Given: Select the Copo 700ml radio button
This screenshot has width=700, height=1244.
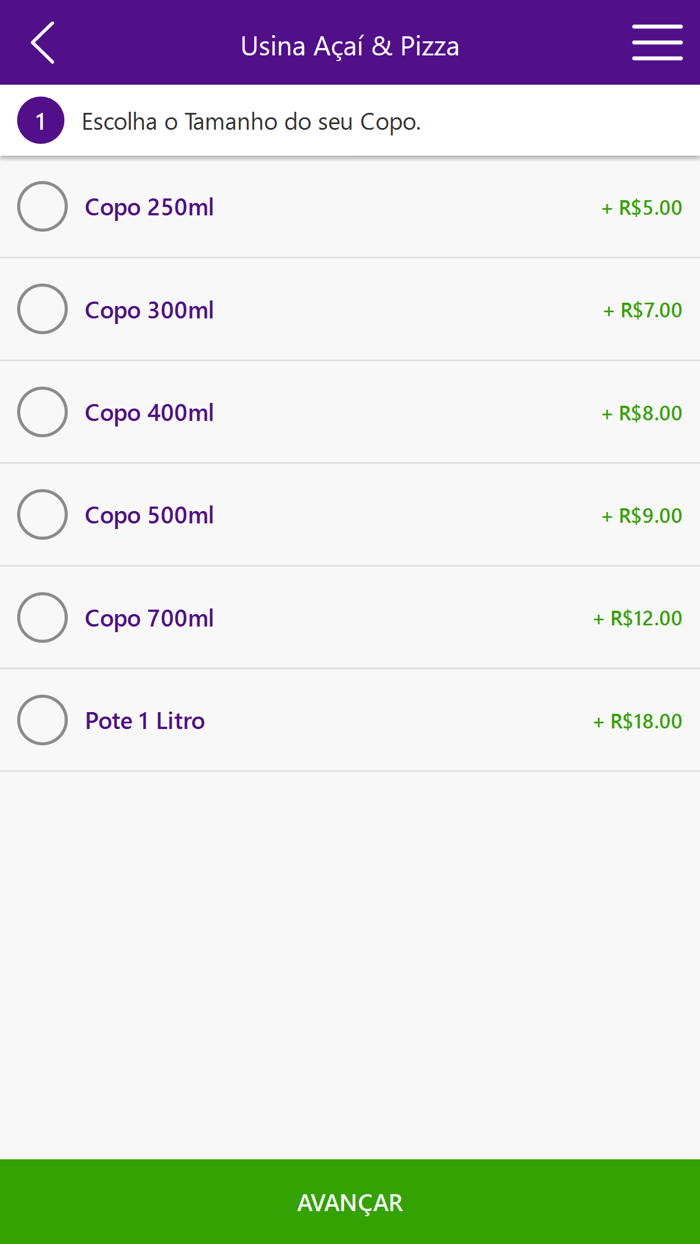Looking at the screenshot, I should 42,617.
